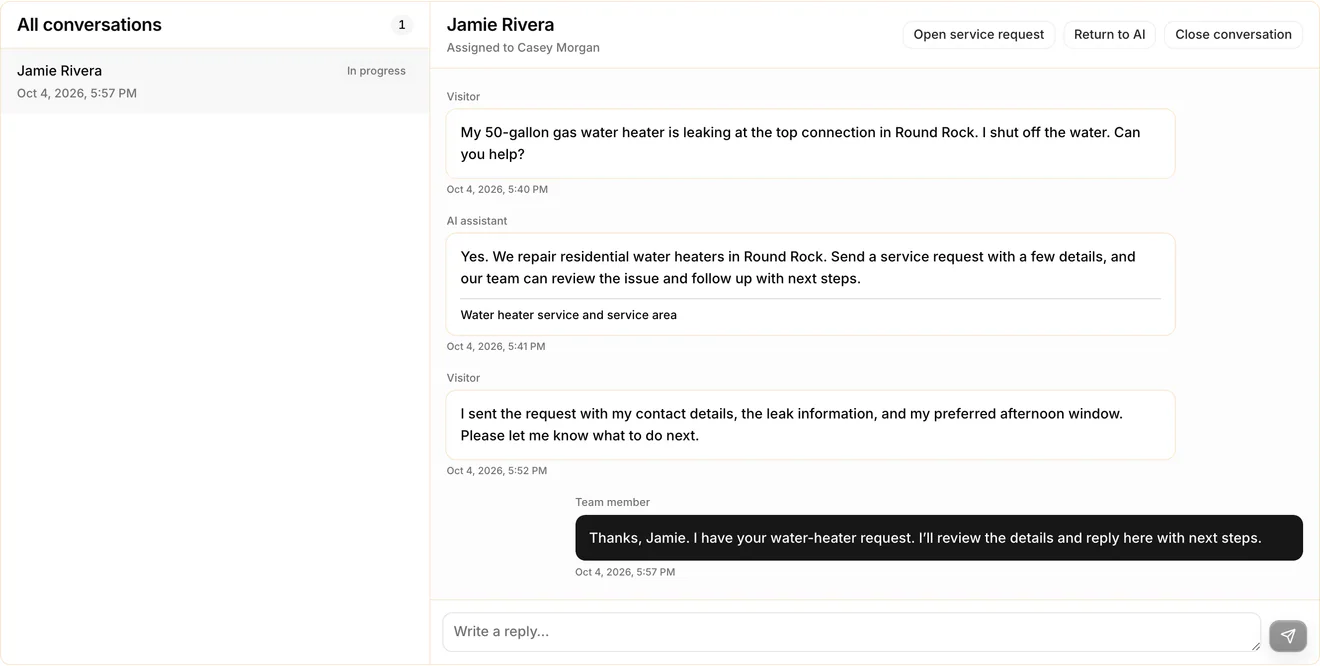
Task: Open service request for Jamie Rivera
Action: pos(978,34)
